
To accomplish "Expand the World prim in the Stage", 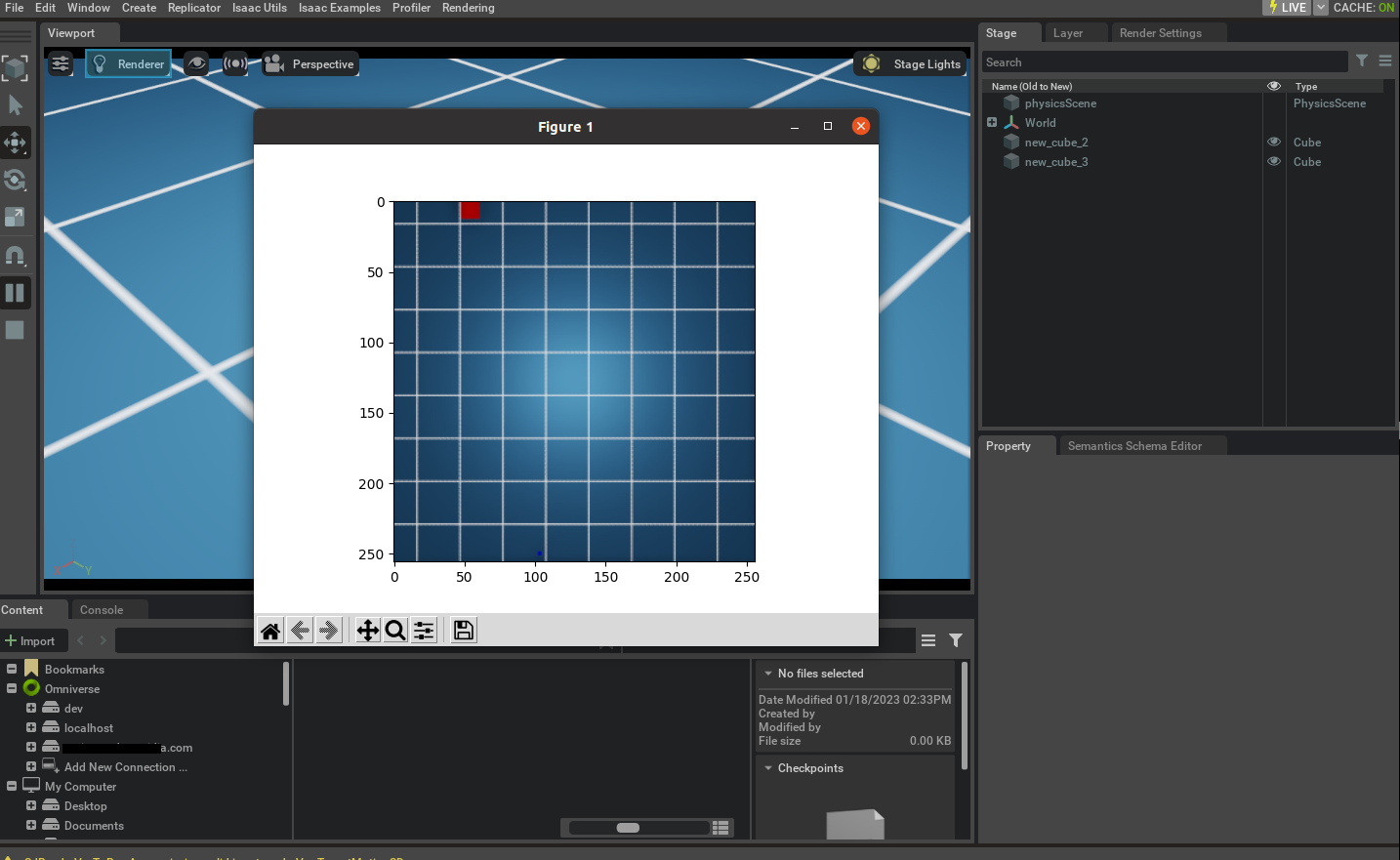I will click(992, 122).
